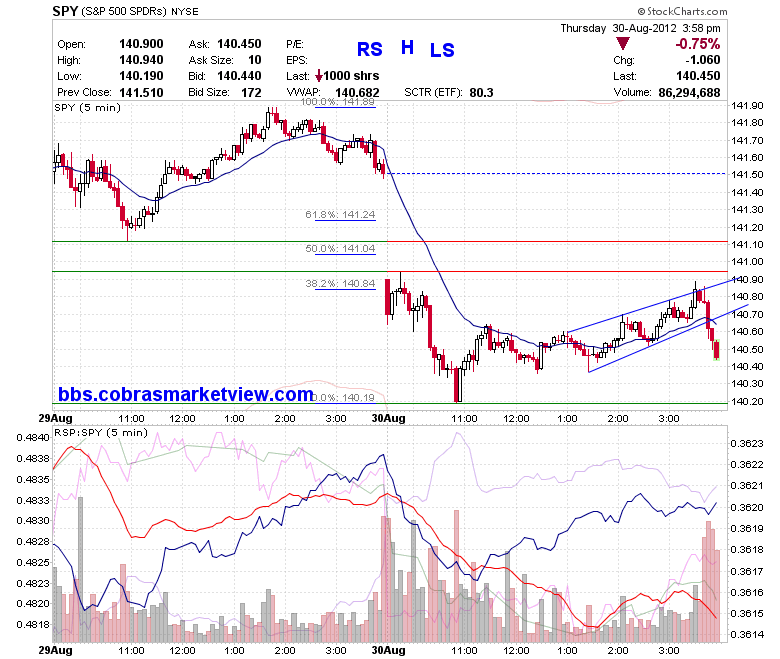780x659 pixels.
Task: Click the Thursday 30-Aug-2012 3:58 pm timestamp
Action: [x=640, y=28]
